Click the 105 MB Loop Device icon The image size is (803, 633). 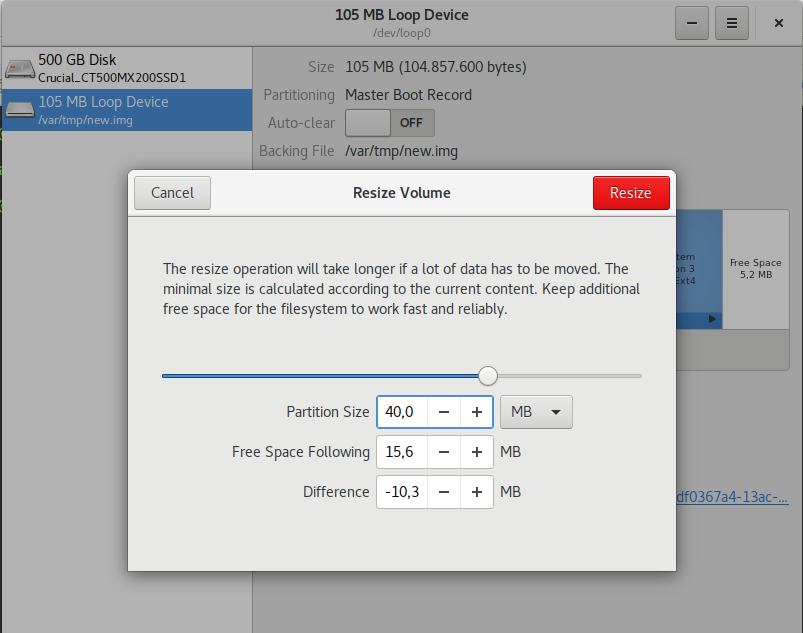(x=19, y=109)
